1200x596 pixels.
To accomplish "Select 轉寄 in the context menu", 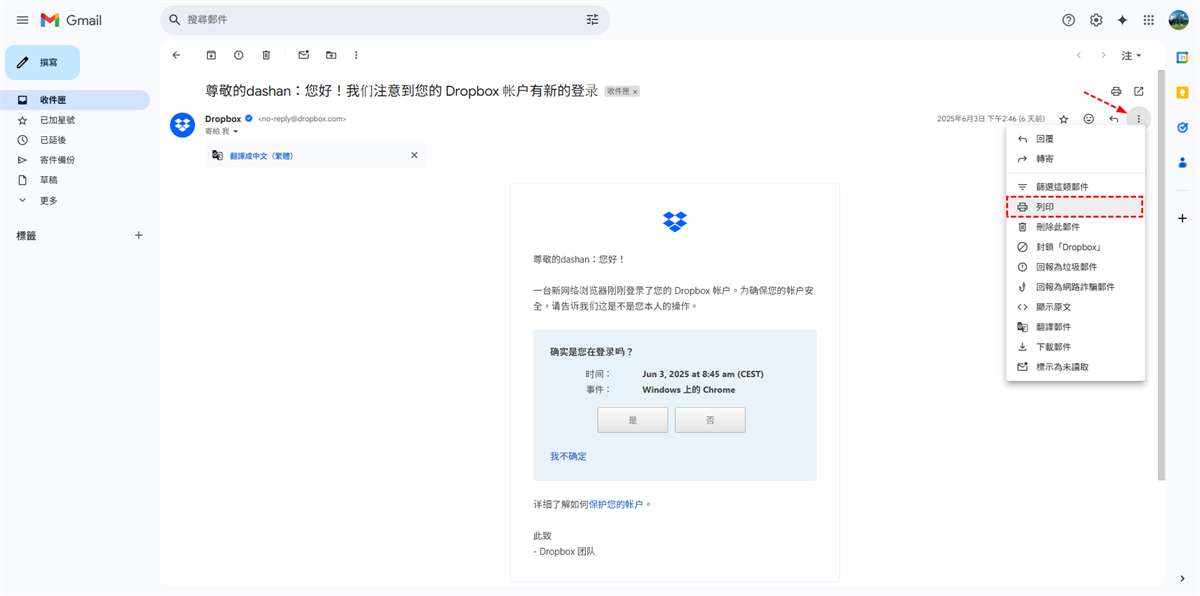I will (1075, 159).
